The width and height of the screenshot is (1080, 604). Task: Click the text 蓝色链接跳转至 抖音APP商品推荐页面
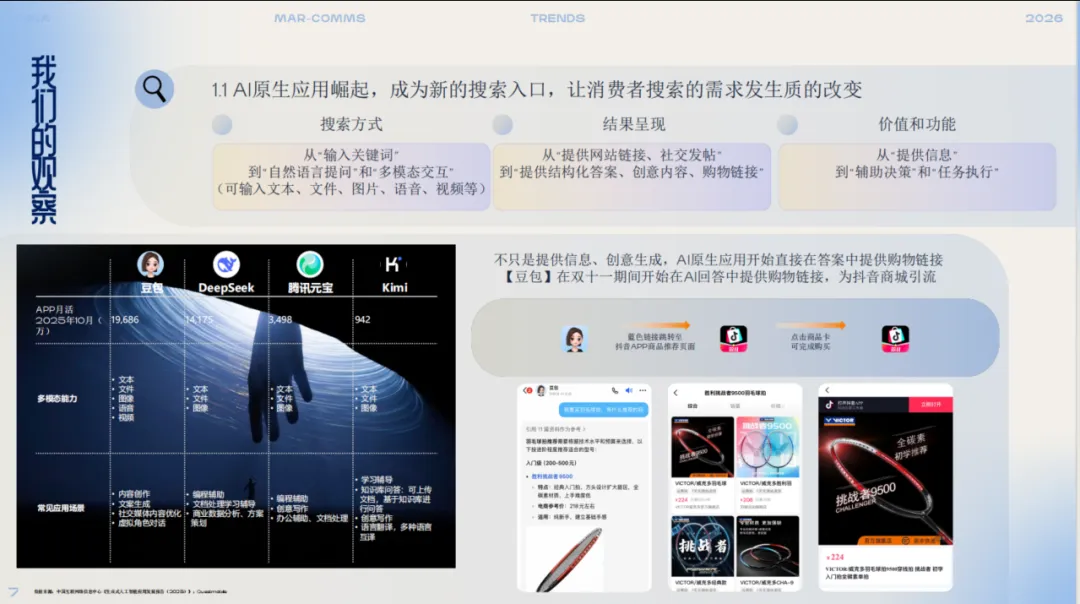tap(654, 342)
